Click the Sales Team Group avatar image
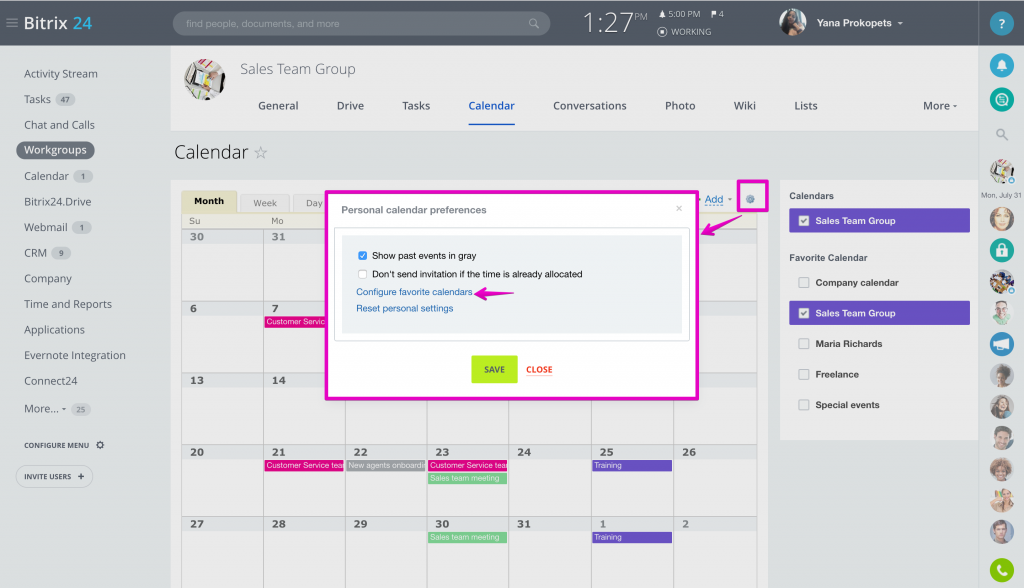1024x588 pixels. click(205, 80)
